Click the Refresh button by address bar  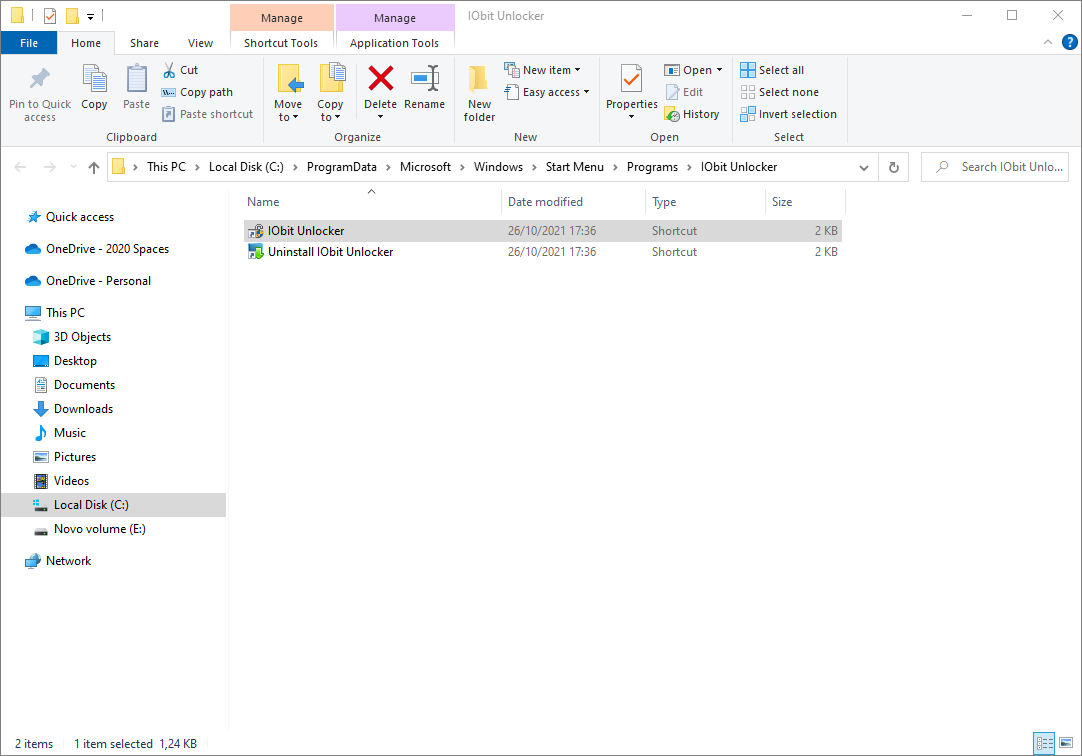coord(894,167)
